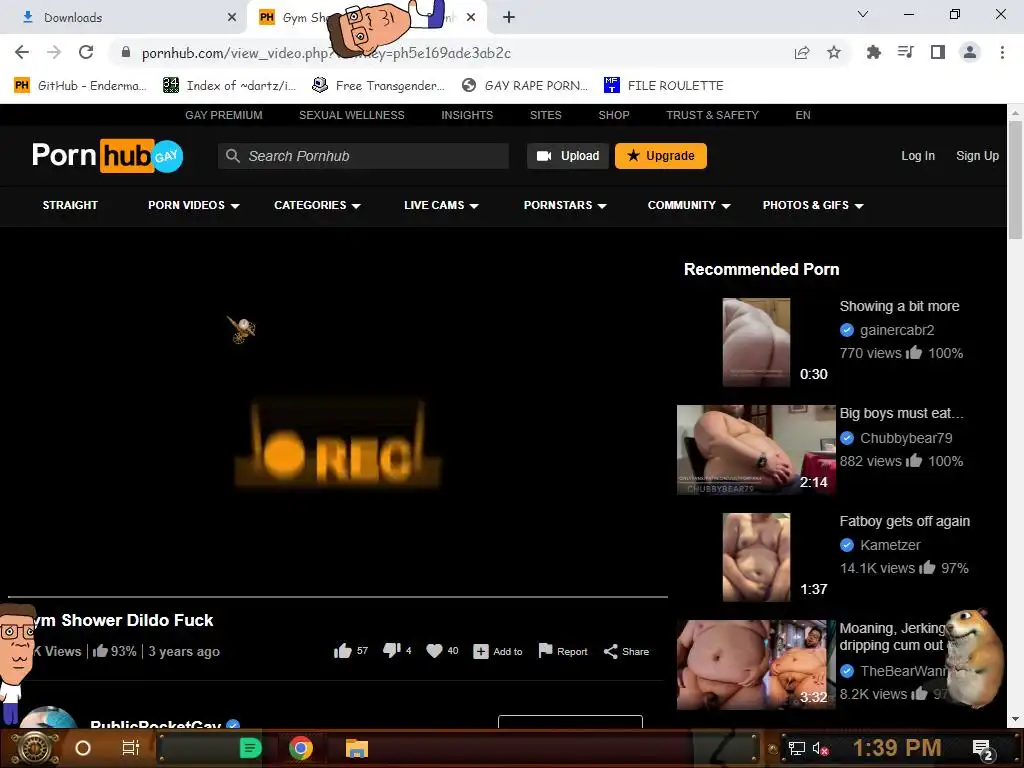The width and height of the screenshot is (1024, 768).
Task: Click the Sign Up link
Action: [977, 155]
